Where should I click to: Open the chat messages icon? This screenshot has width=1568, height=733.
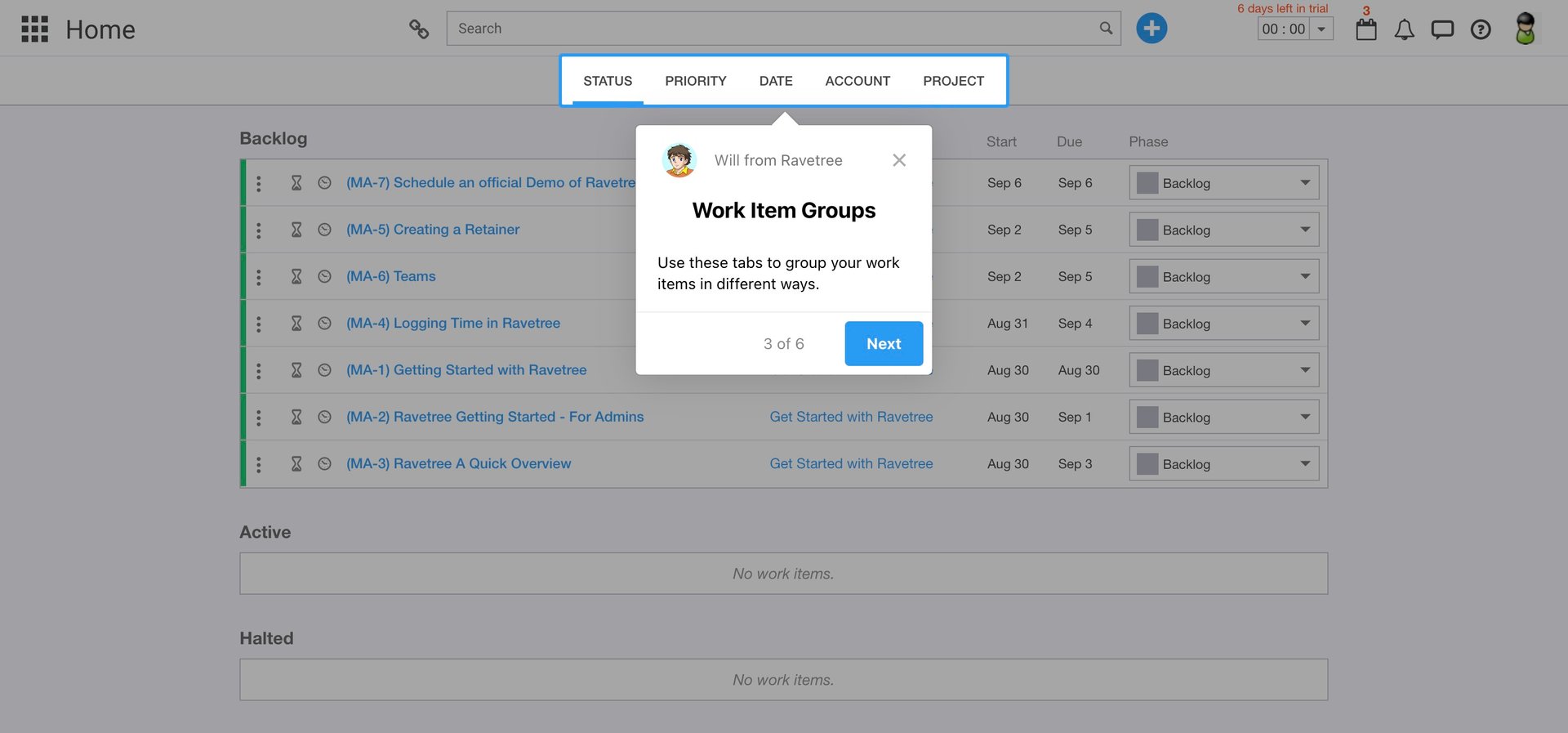coord(1442,30)
